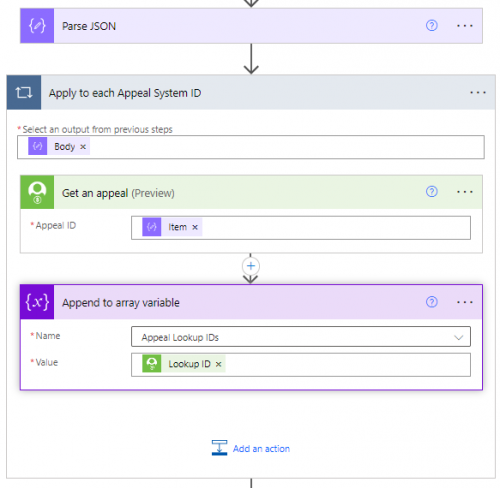Open Parse JSON ellipsis menu
Screen dimensions: 500x488
465,26
